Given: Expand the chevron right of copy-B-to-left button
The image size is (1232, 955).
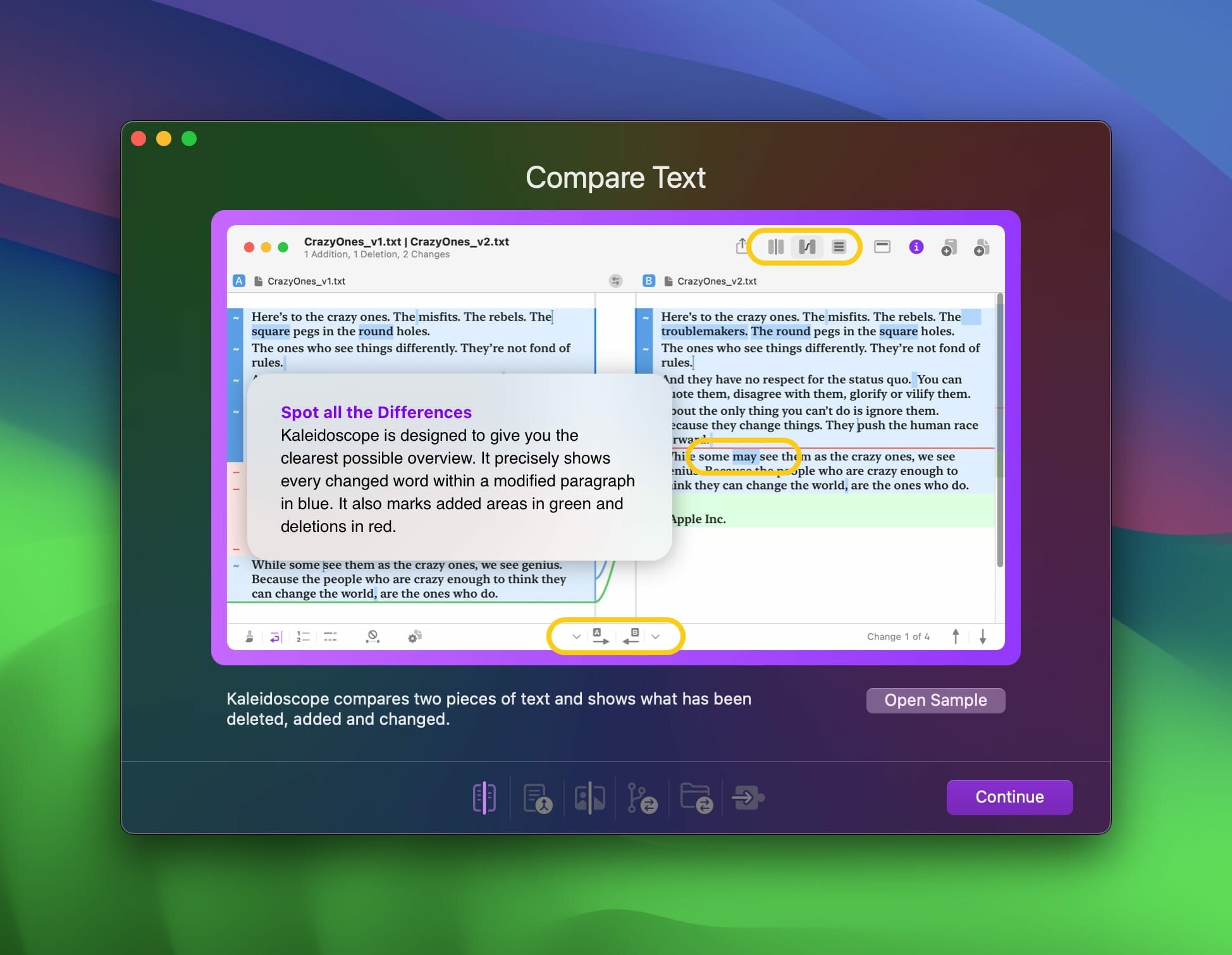Looking at the screenshot, I should point(656,636).
